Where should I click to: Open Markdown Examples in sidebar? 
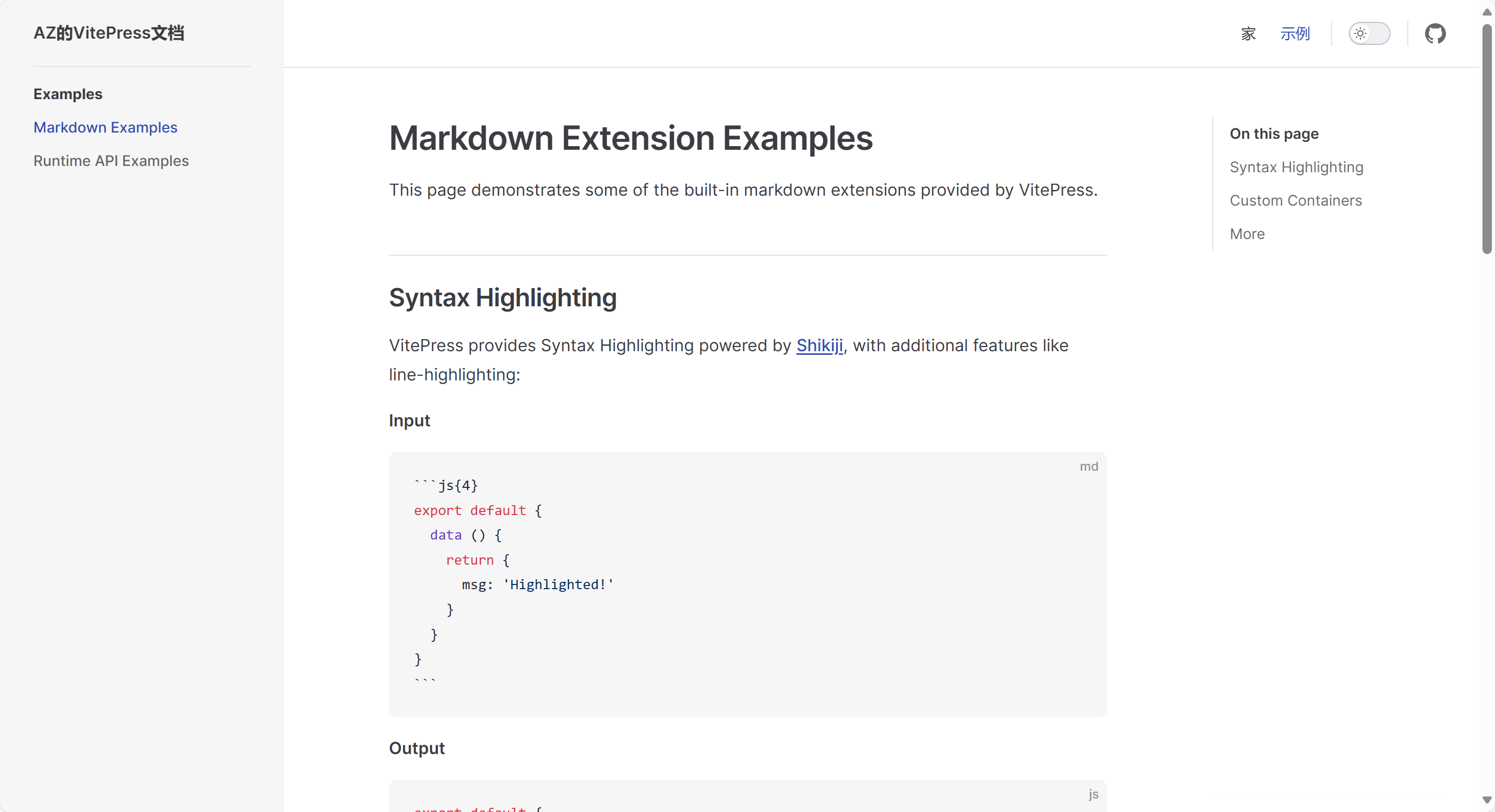point(105,127)
